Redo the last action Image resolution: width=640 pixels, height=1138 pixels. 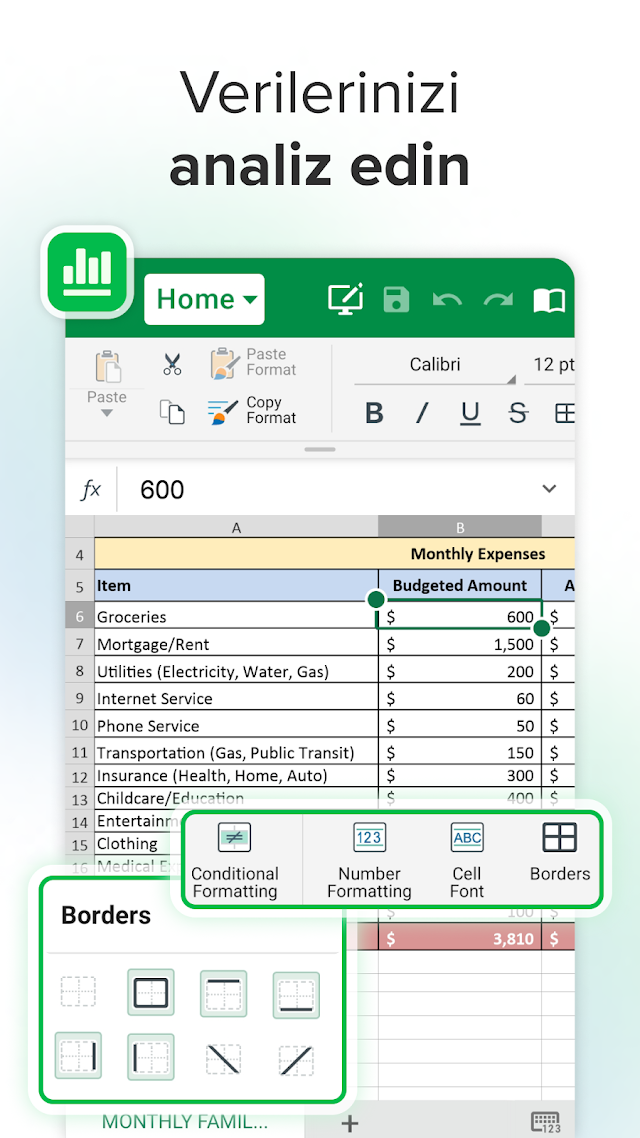coord(499,300)
